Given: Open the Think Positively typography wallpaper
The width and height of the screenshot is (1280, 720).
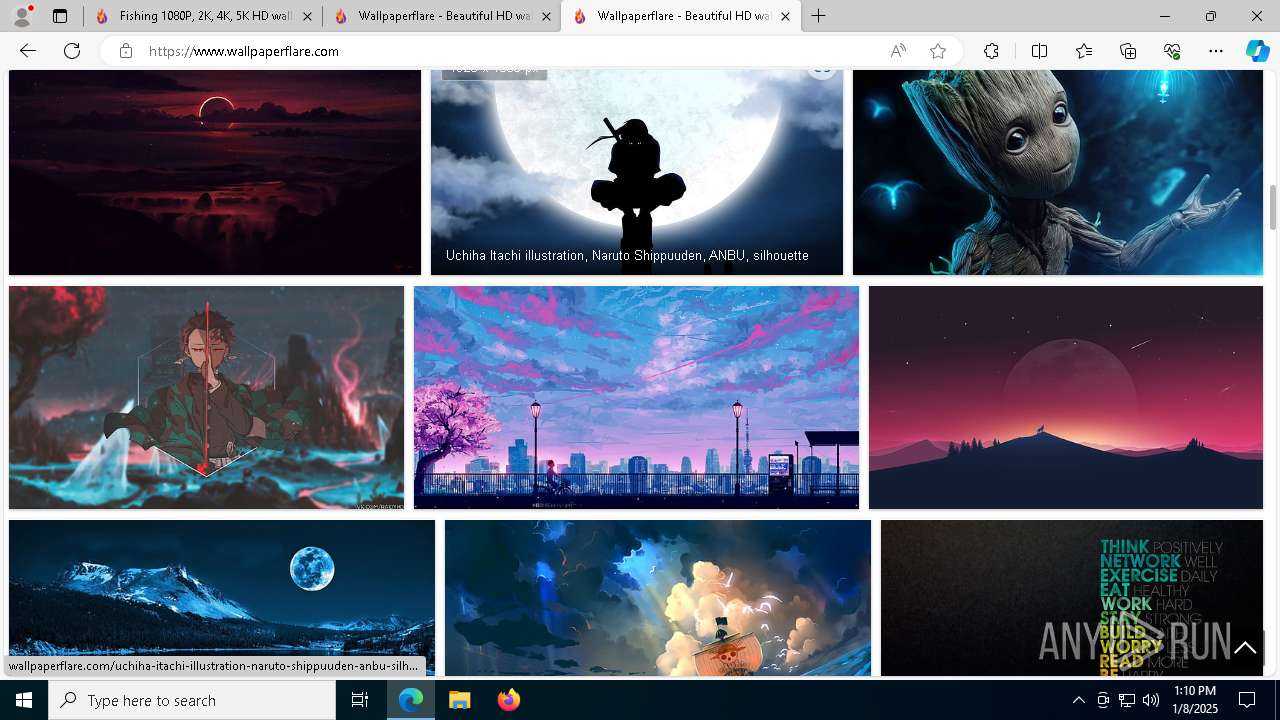Looking at the screenshot, I should (x=1072, y=598).
